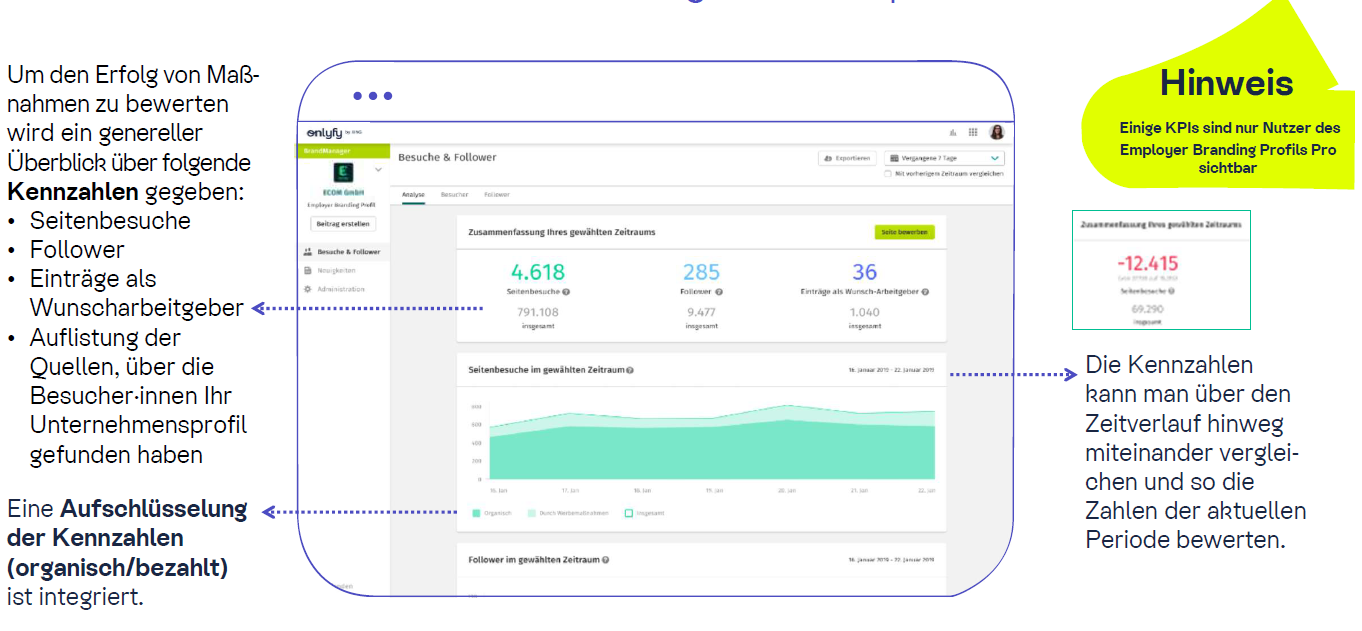Screen dimensions: 1362x631
Task: Open the Vergangene 7 Tage dropdown
Action: 943,158
